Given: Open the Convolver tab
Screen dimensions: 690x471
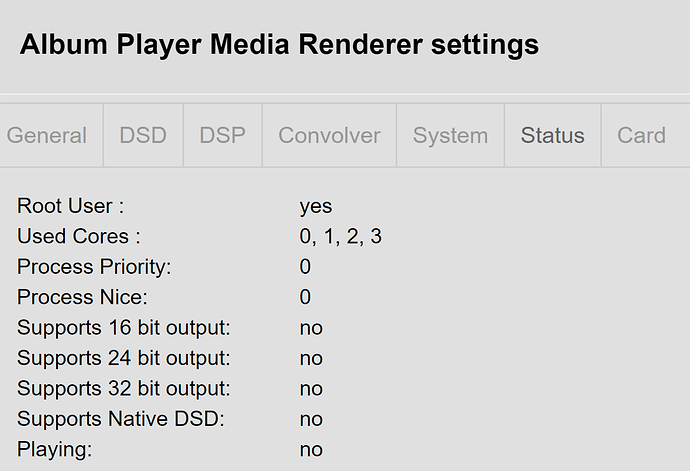Looking at the screenshot, I should [x=329, y=135].
